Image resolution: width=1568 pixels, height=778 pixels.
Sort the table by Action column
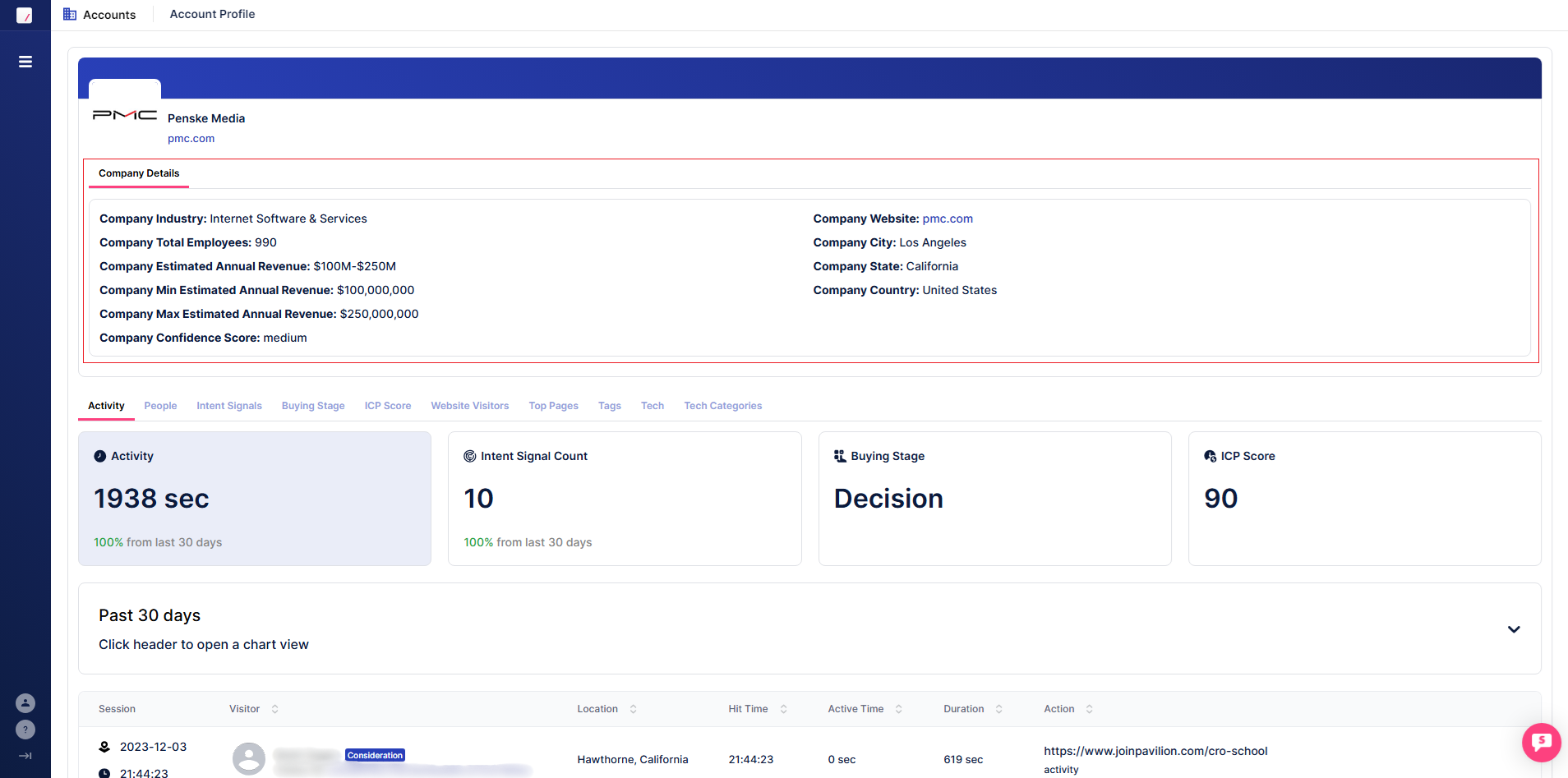coord(1089,709)
